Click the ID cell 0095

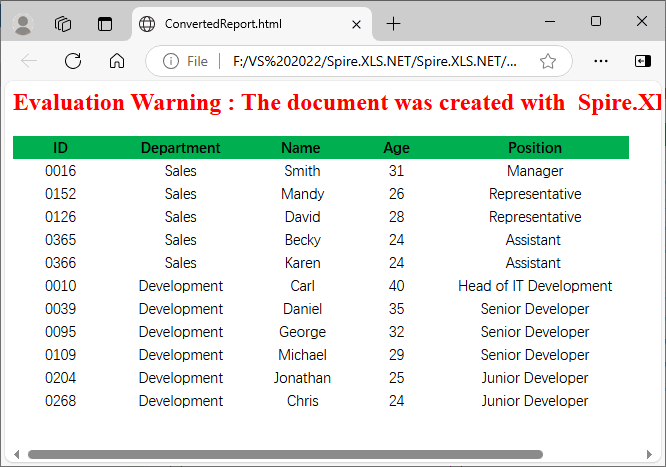click(60, 331)
